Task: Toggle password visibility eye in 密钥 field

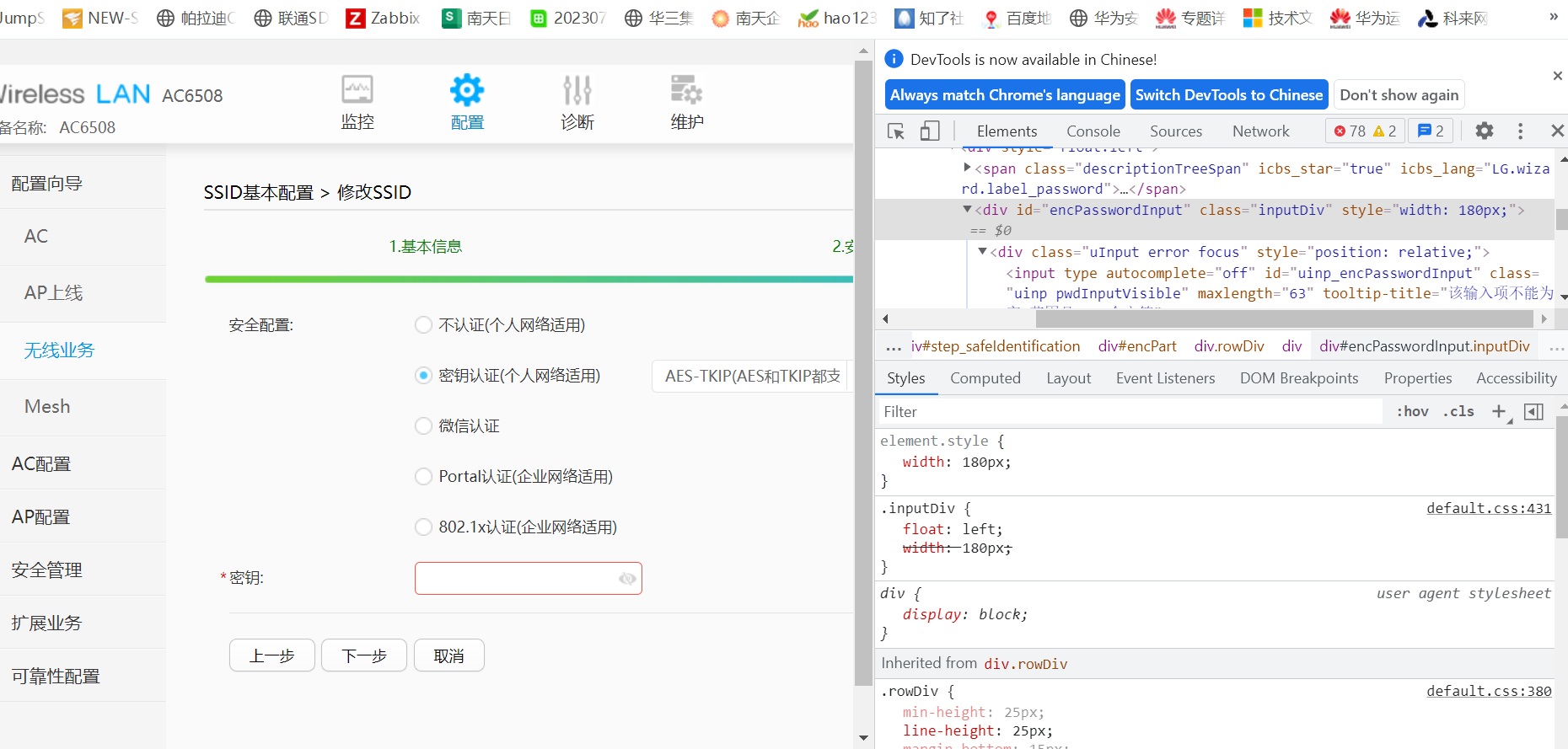Action: click(x=627, y=579)
